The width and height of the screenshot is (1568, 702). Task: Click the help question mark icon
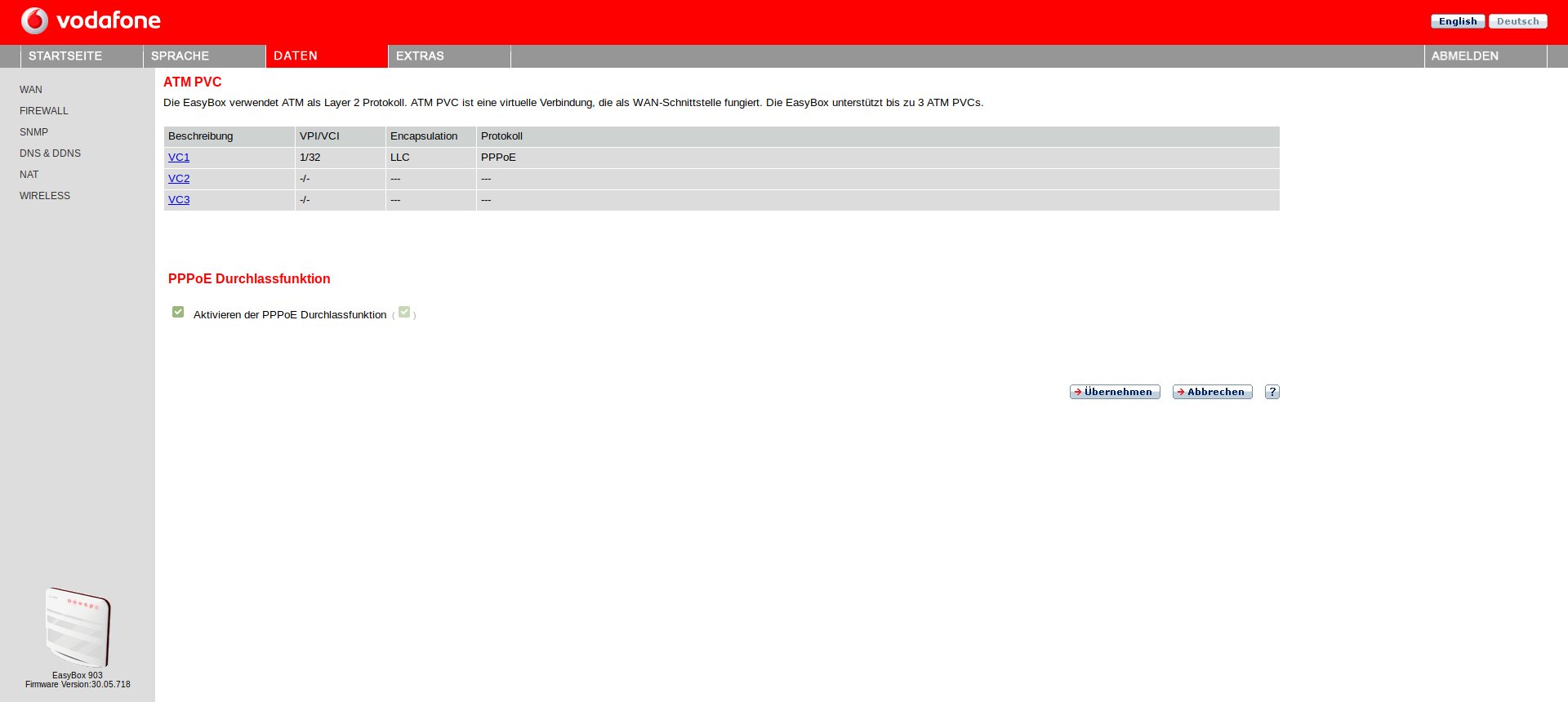pyautogui.click(x=1272, y=392)
